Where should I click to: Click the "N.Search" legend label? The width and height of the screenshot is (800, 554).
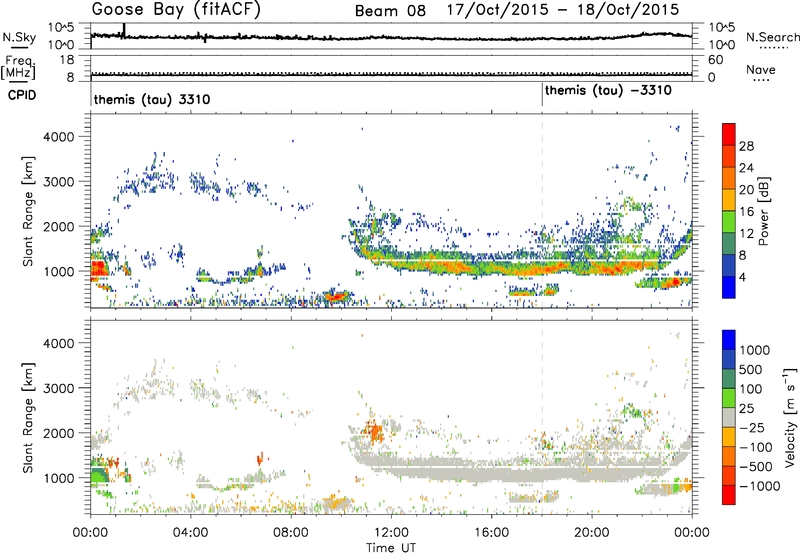772,37
